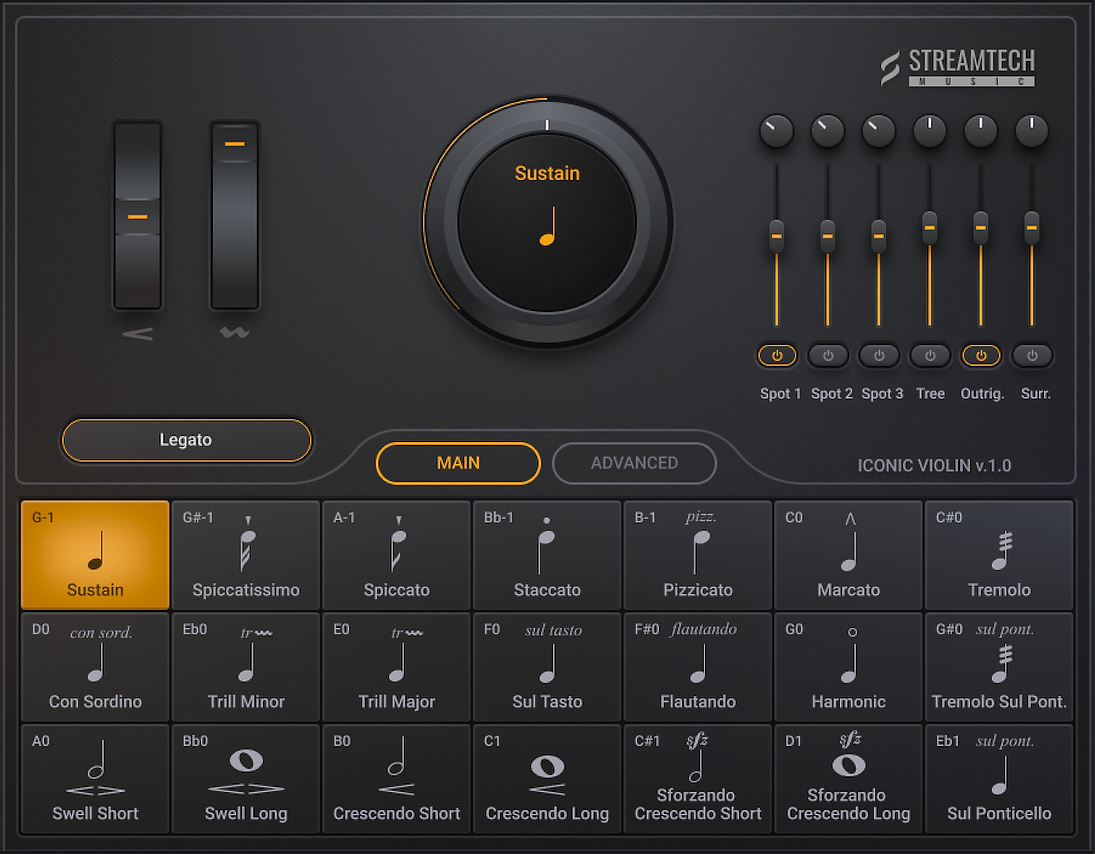Choose the Pizzicato articulation pad
Screen dimensions: 1095x854
[x=698, y=556]
